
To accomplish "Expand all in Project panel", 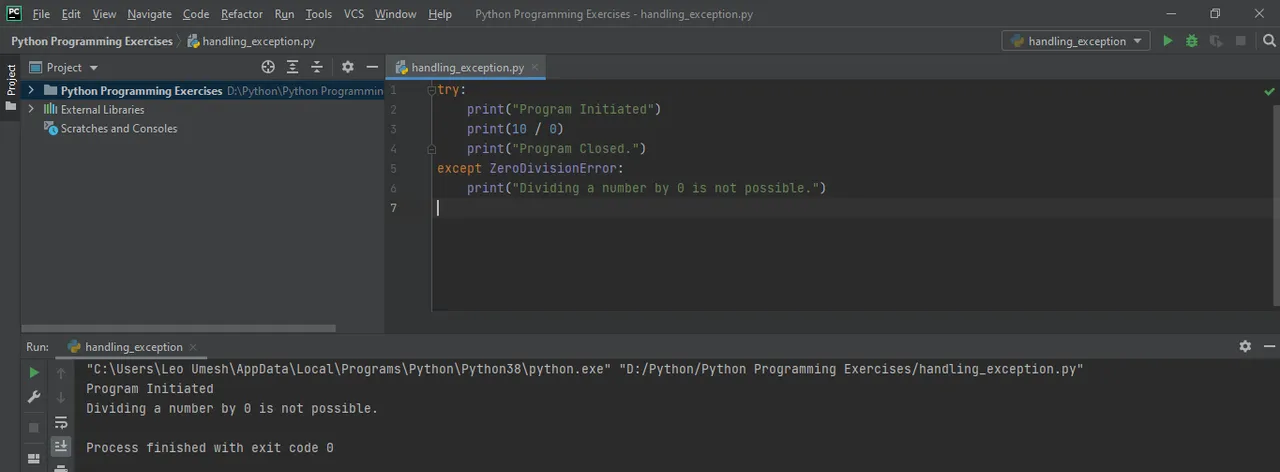I will [x=292, y=67].
